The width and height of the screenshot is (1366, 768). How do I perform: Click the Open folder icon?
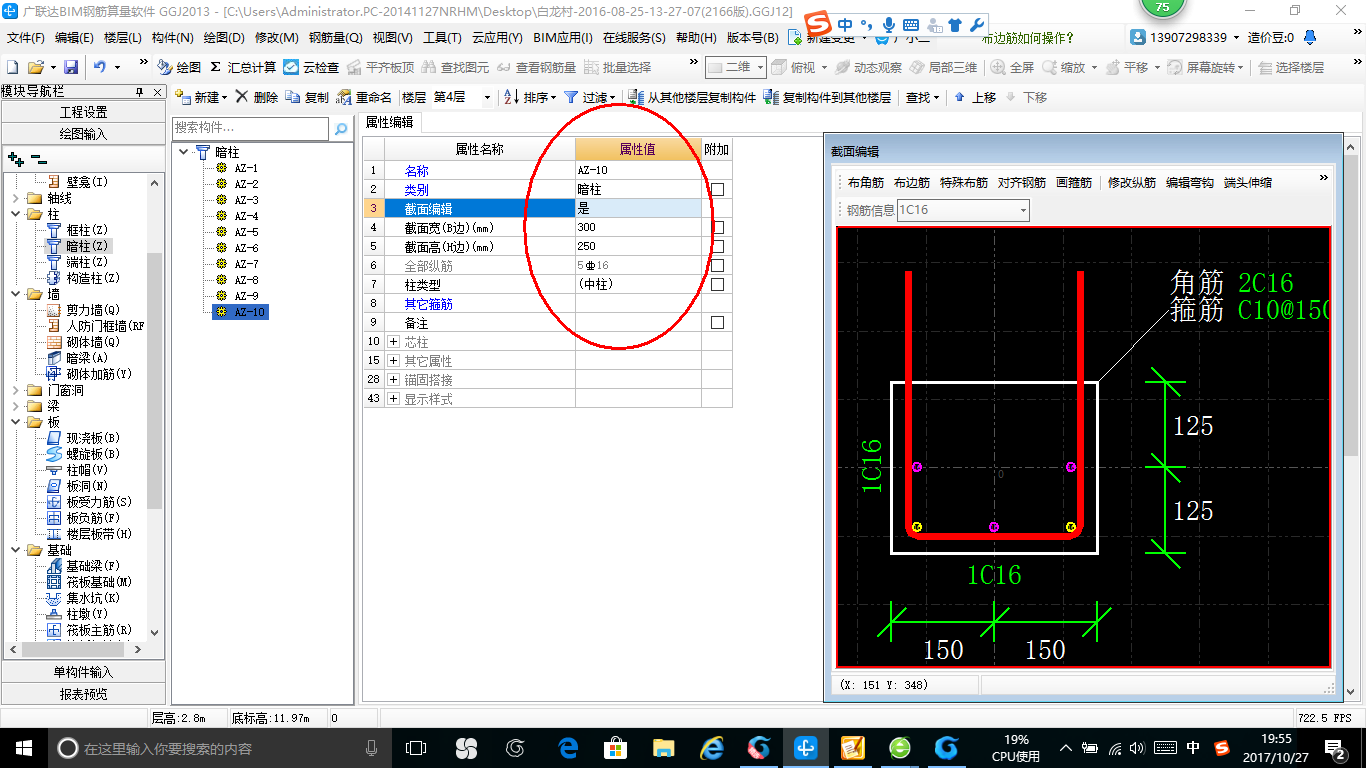(35, 67)
